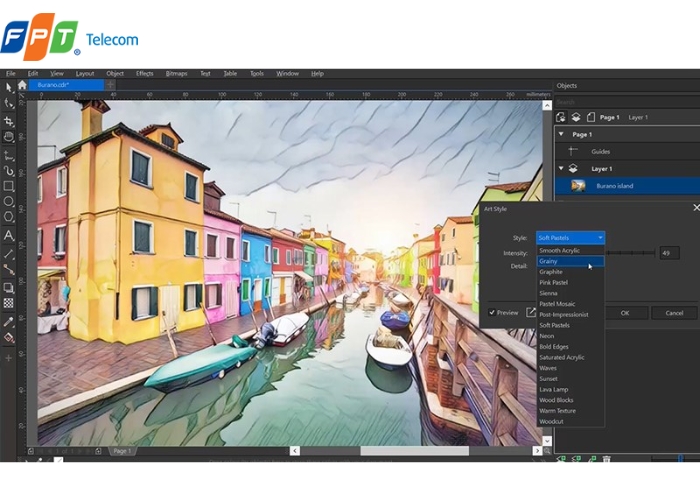700x500 pixels.
Task: Select the Rectangle tool
Action: 8,186
